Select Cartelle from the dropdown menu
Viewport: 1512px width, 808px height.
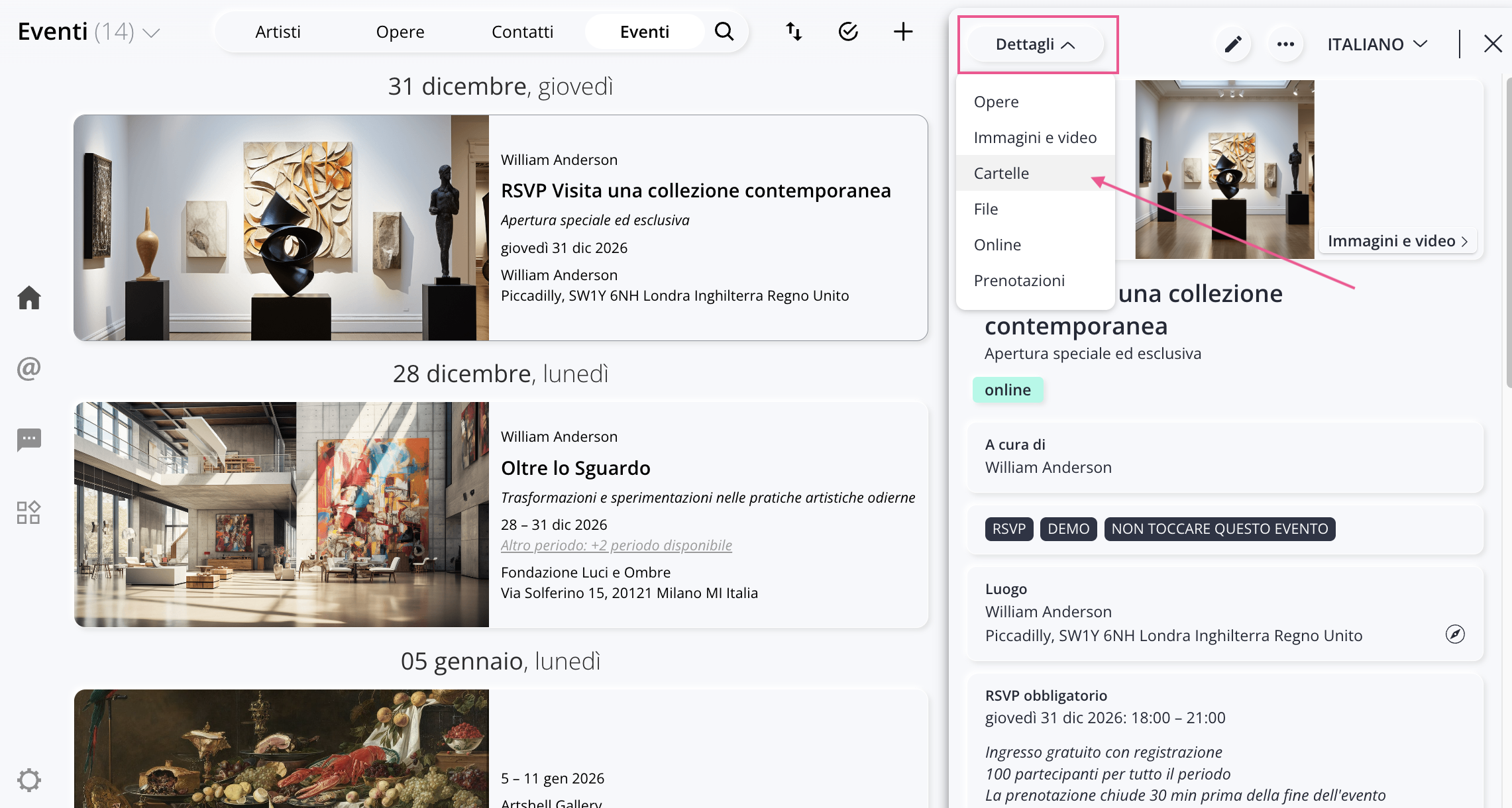pyautogui.click(x=1001, y=173)
